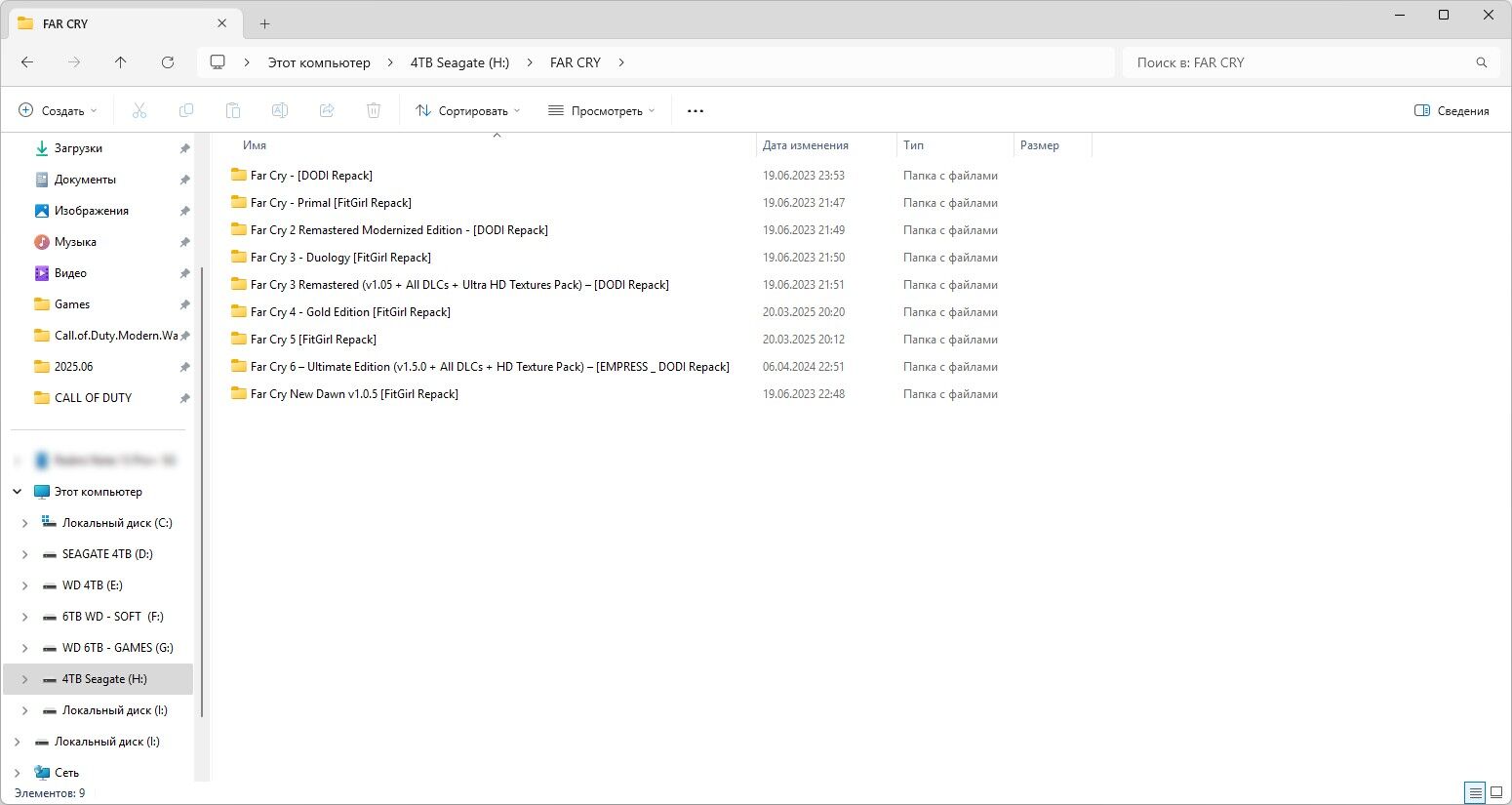Collapse the Этот компьютер tree node

[x=17, y=492]
